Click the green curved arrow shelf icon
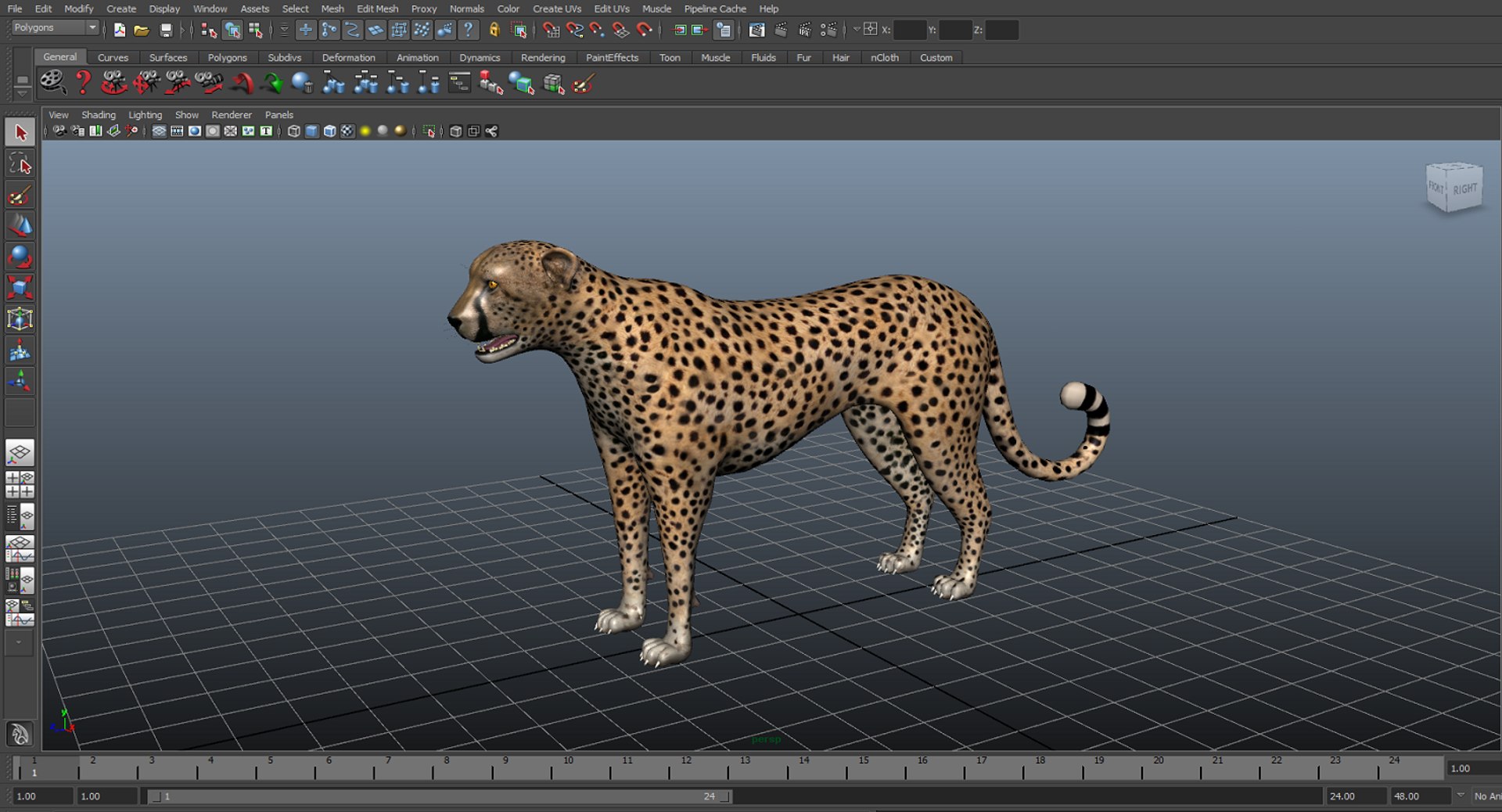 [272, 82]
